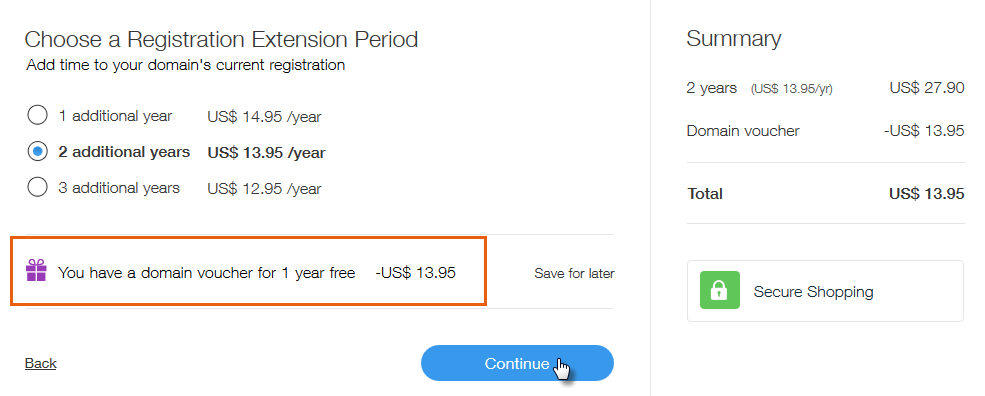Click the Domain voucher line in Summary
This screenshot has width=985, height=396.
[x=743, y=131]
